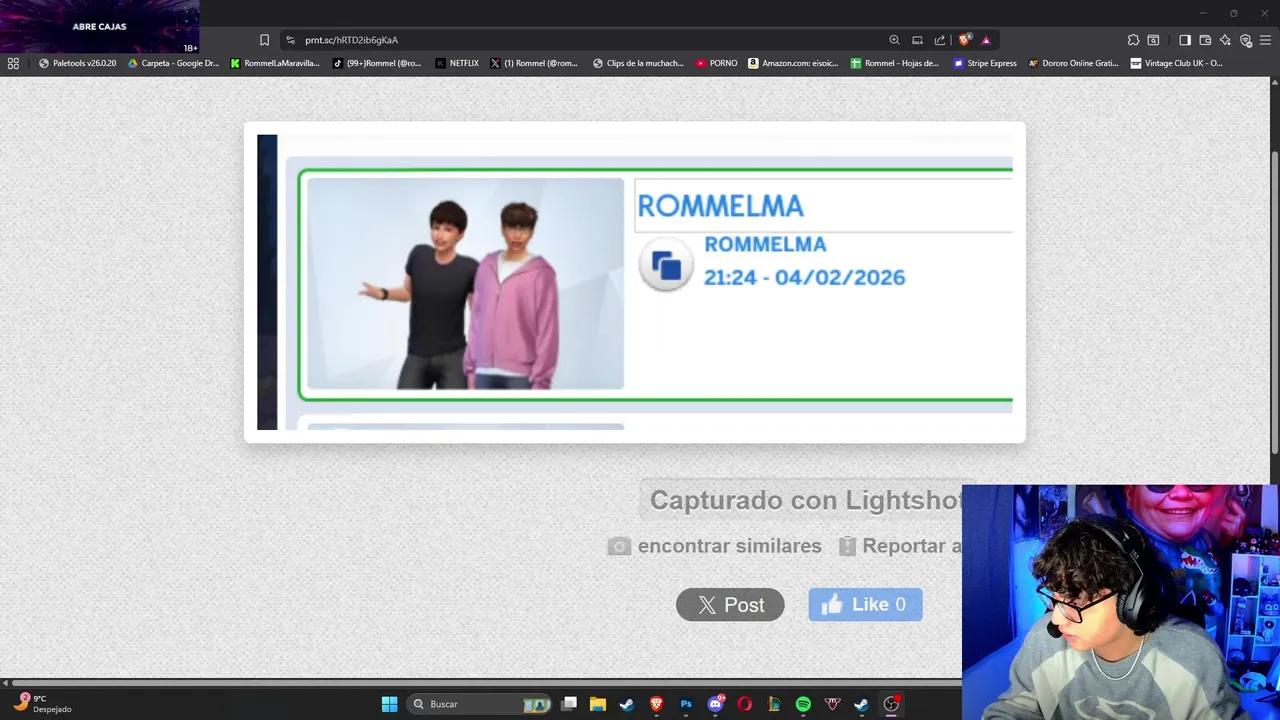The height and width of the screenshot is (720, 1280).
Task: Open the TikTok (99+)Rommel bookmark
Action: (377, 63)
